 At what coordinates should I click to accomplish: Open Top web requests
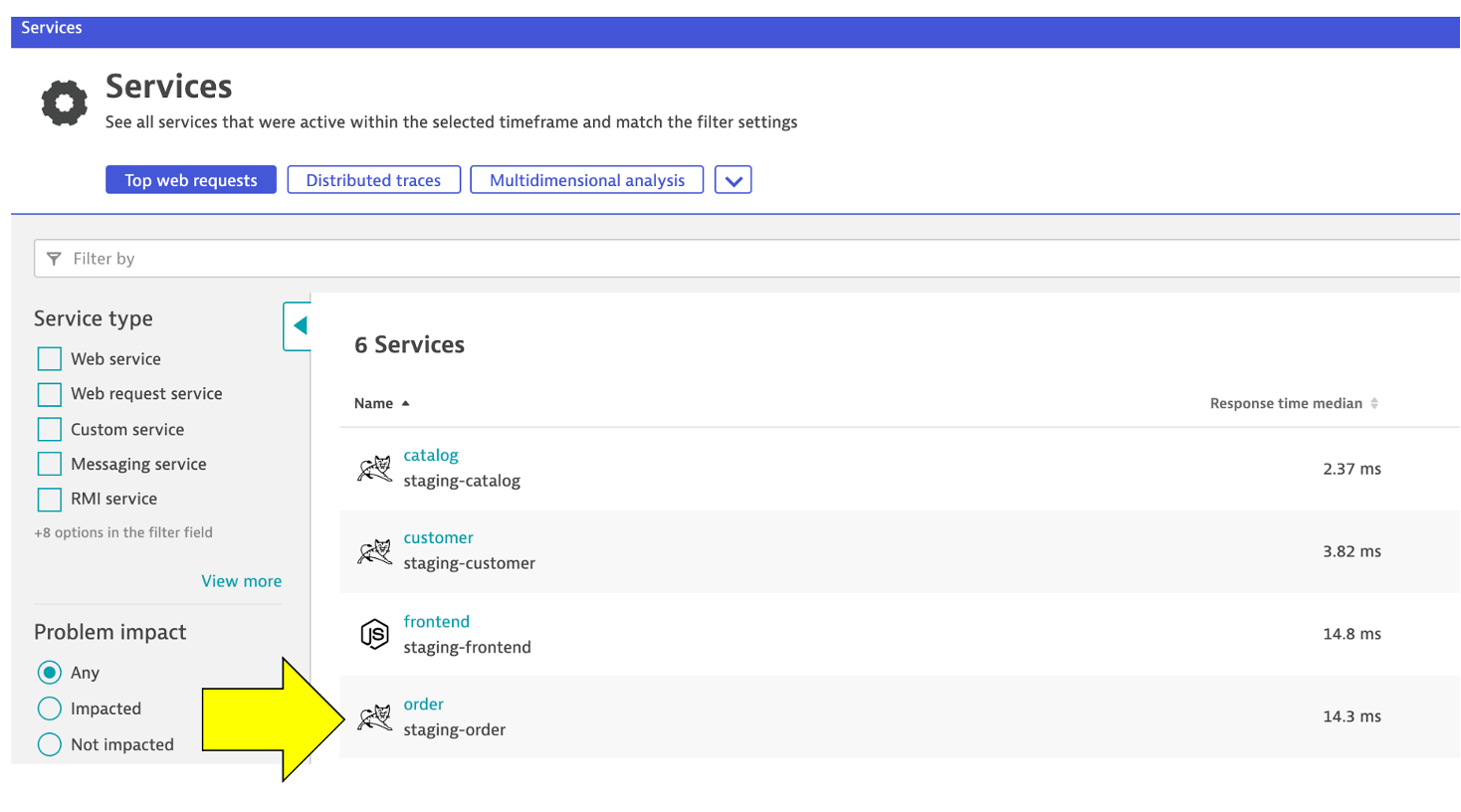tap(191, 180)
